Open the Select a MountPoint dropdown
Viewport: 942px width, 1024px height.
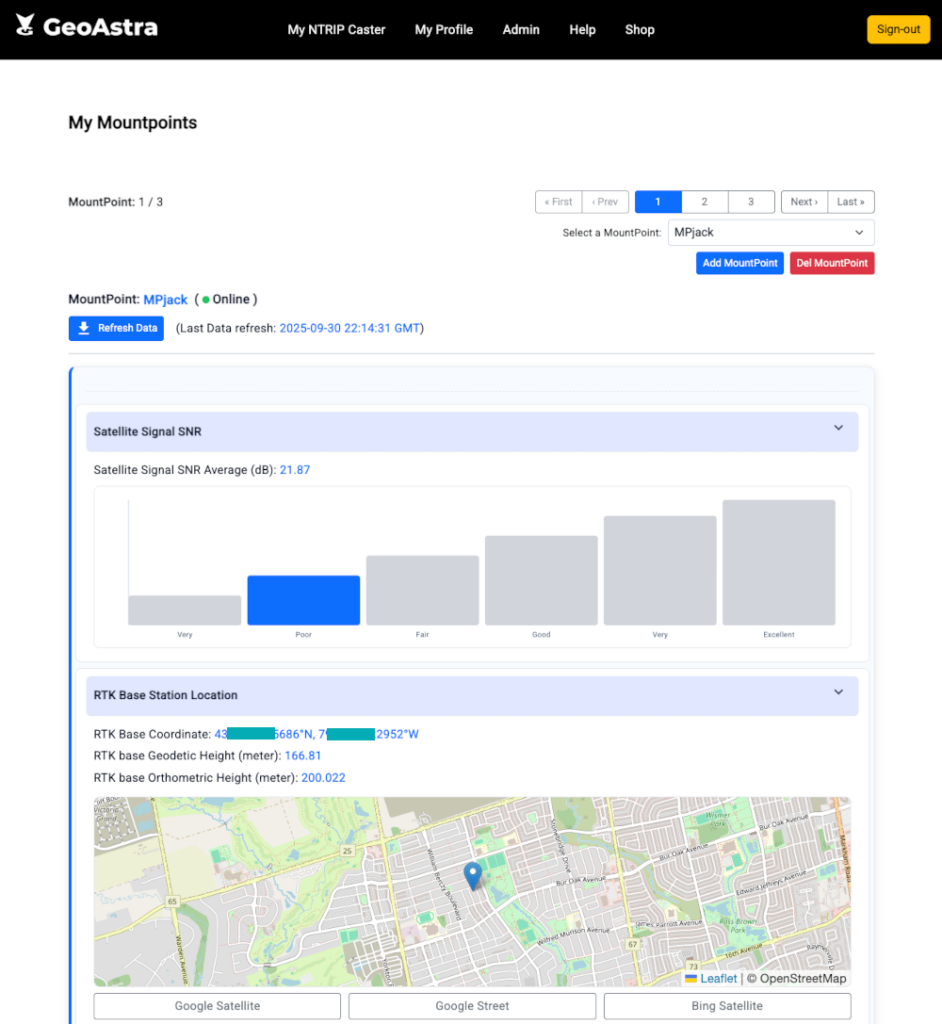click(x=770, y=232)
